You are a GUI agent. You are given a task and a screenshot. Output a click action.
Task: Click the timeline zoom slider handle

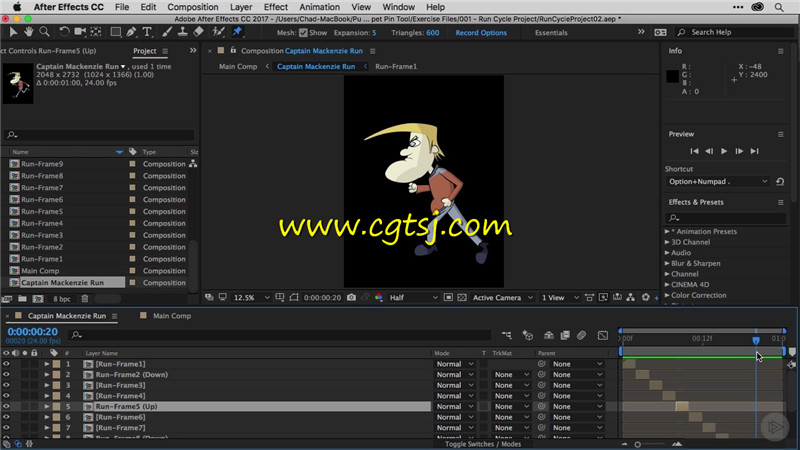point(637,444)
